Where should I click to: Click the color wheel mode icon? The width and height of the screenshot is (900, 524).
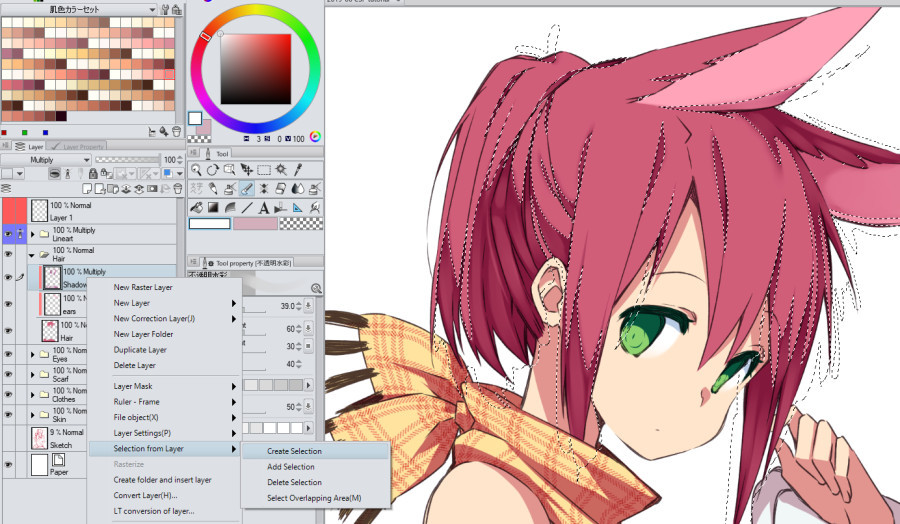pyautogui.click(x=315, y=137)
